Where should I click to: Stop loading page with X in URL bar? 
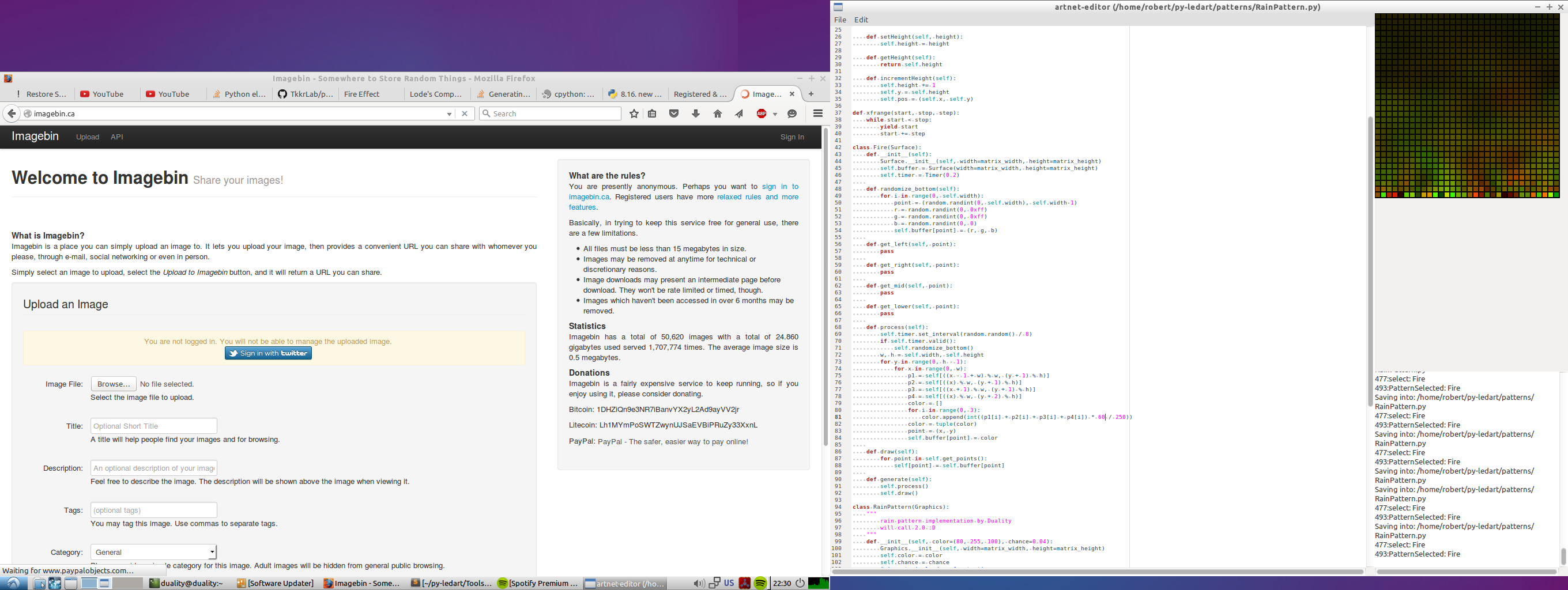pos(465,114)
